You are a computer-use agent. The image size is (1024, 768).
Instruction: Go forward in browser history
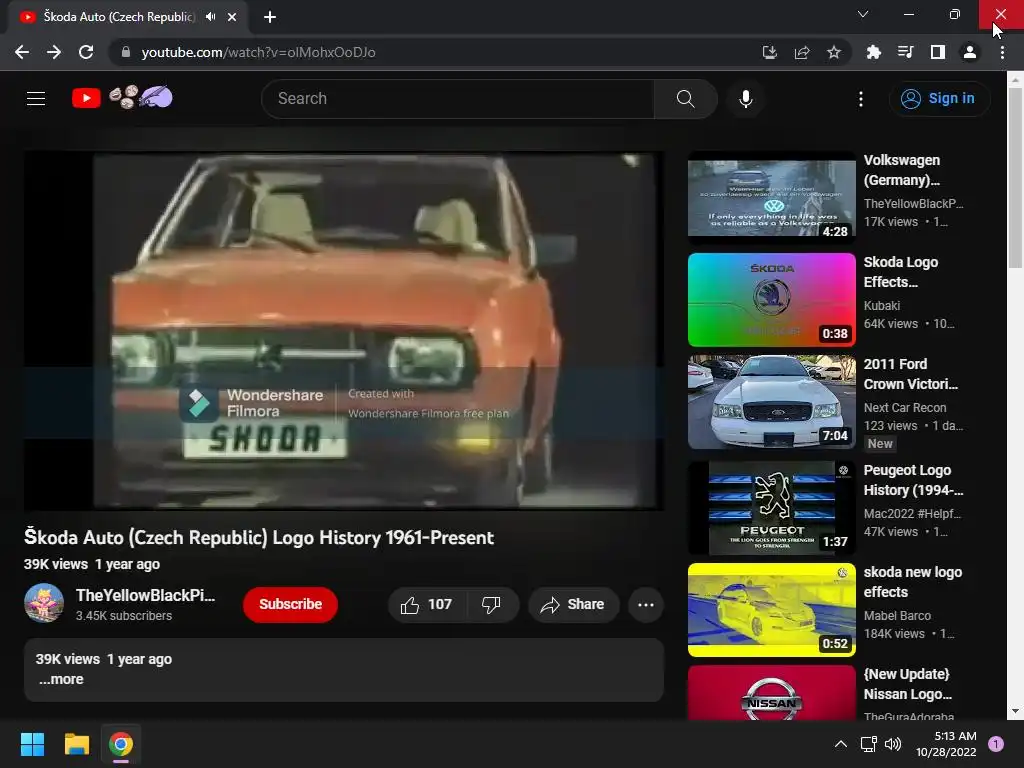tap(54, 52)
